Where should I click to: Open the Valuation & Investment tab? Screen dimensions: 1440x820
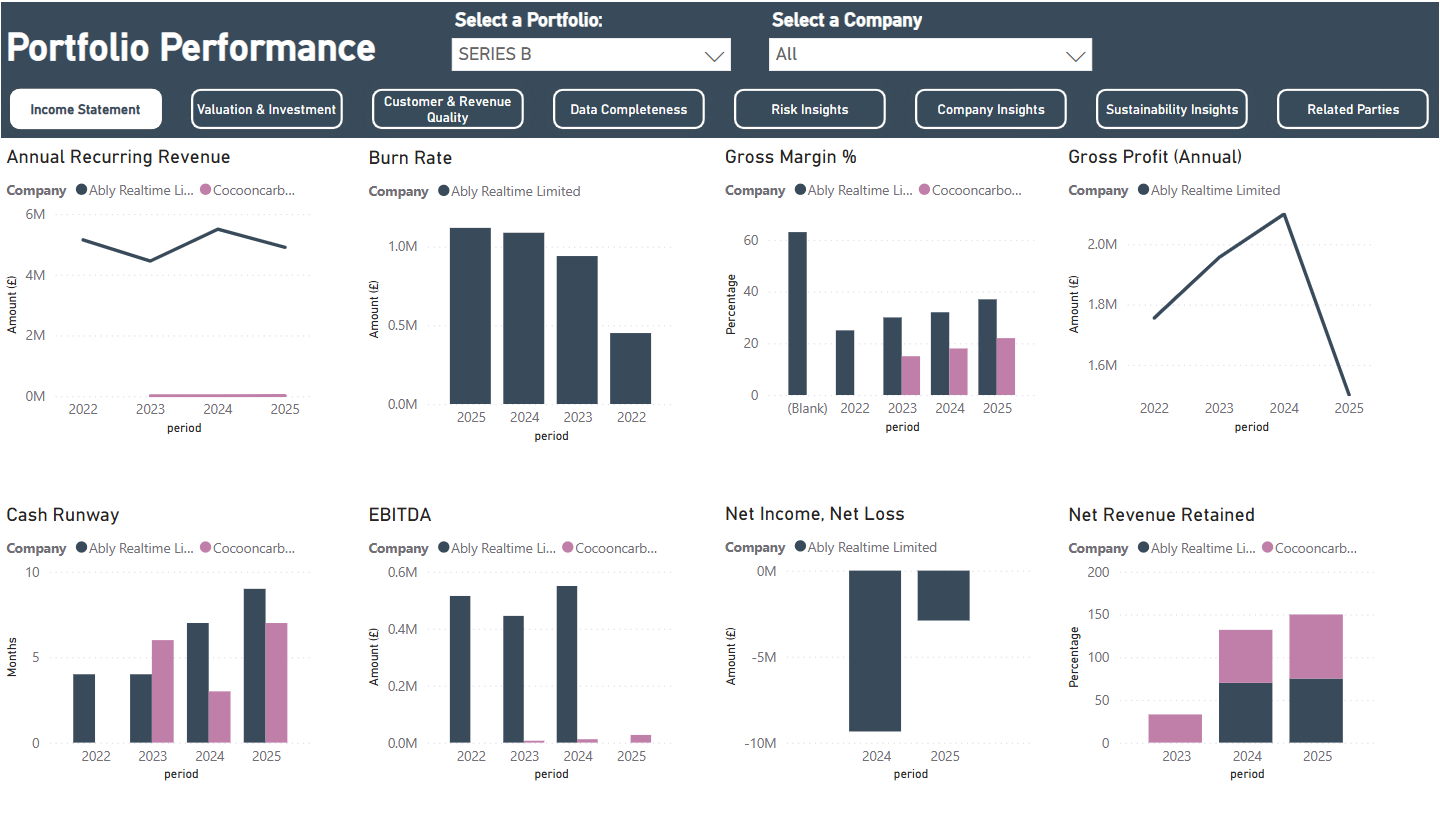click(267, 109)
